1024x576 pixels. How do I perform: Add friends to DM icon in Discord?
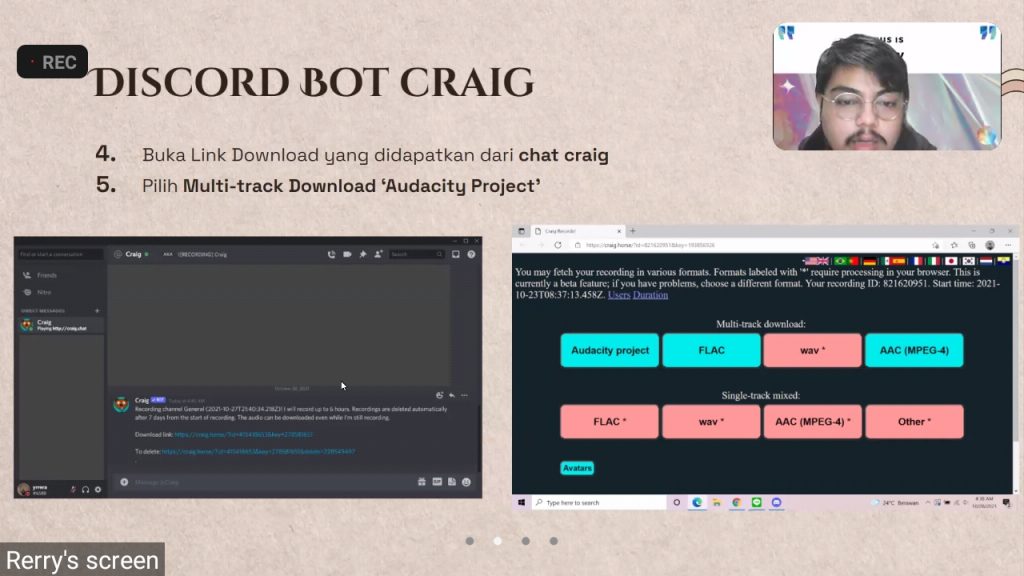point(378,254)
